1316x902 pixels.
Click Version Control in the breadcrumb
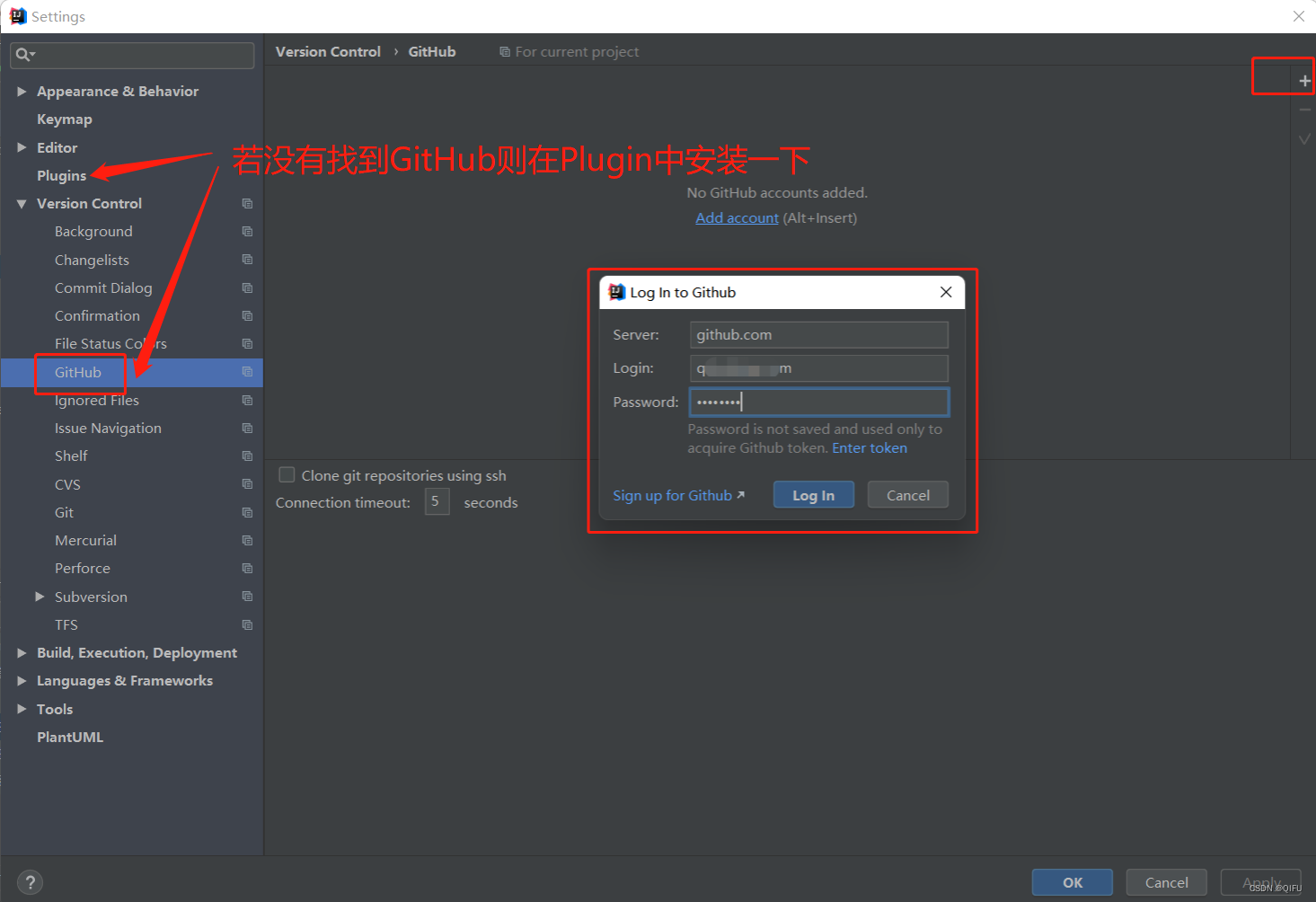tap(328, 52)
